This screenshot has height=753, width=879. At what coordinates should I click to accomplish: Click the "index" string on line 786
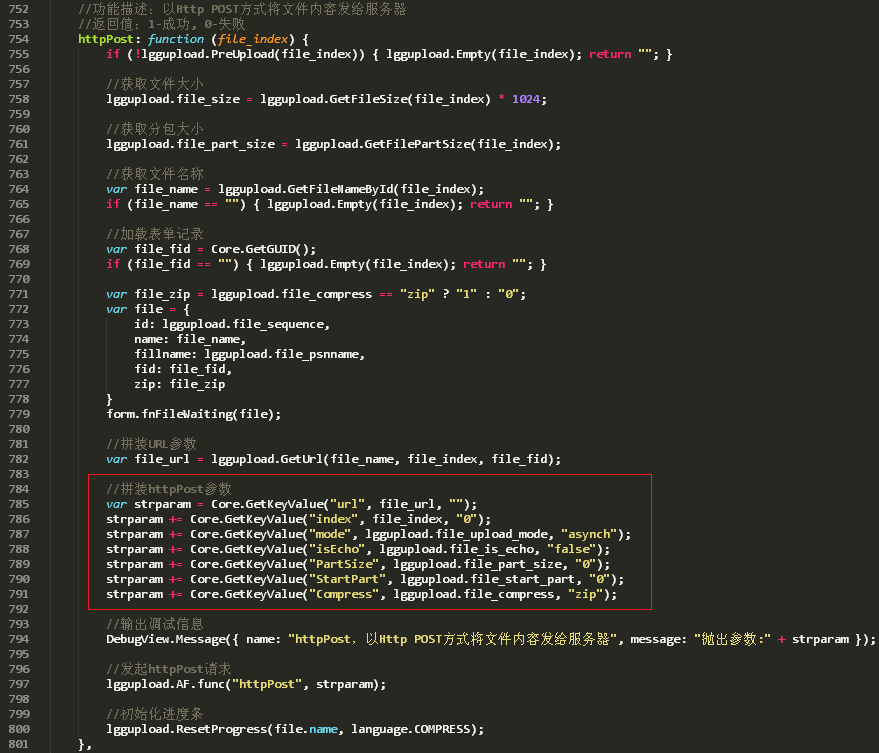click(x=334, y=519)
